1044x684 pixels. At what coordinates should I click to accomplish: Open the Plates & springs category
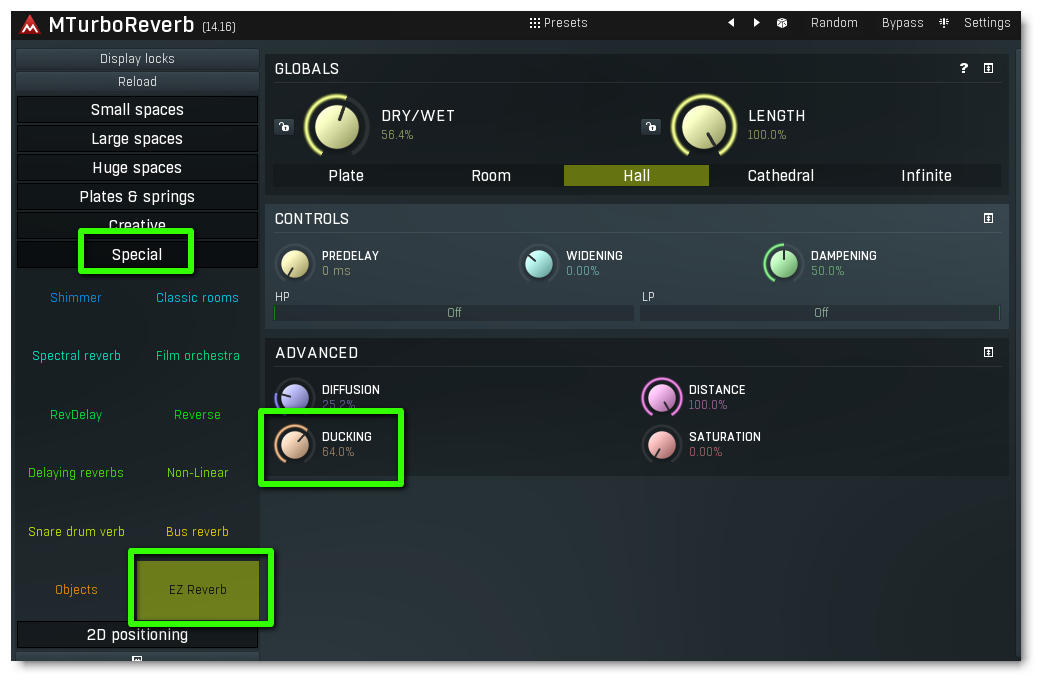[137, 196]
